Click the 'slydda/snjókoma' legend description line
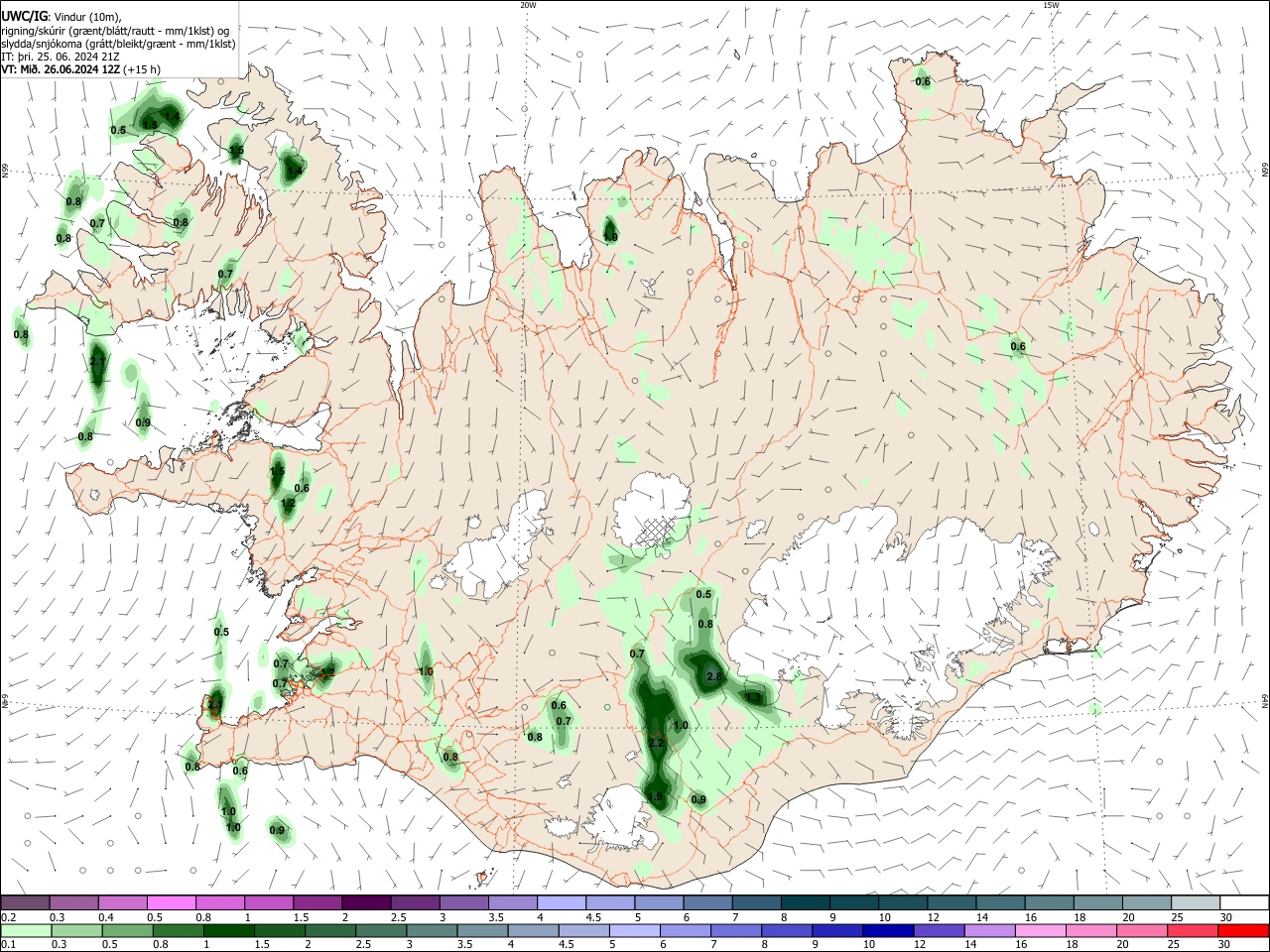Image resolution: width=1270 pixels, height=952 pixels. [118, 44]
